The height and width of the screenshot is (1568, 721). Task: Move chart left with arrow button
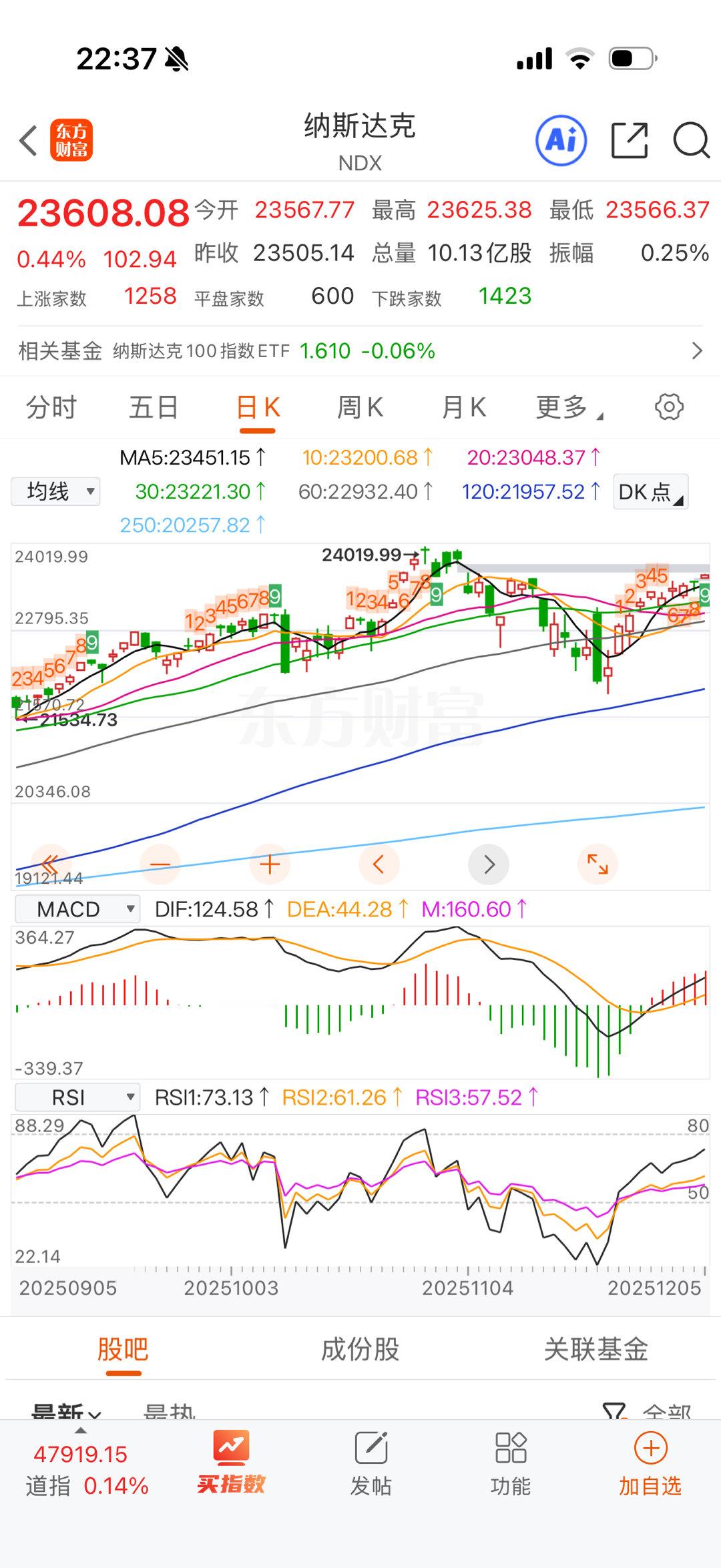379,864
